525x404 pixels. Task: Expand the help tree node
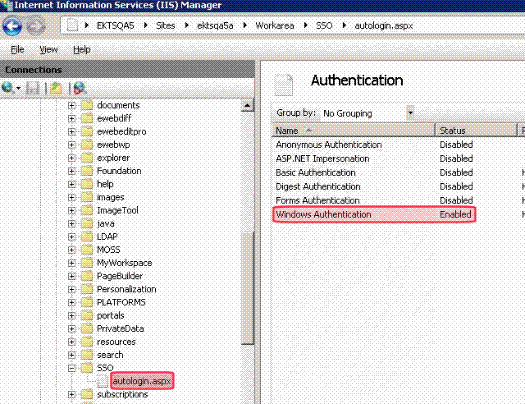pos(71,184)
